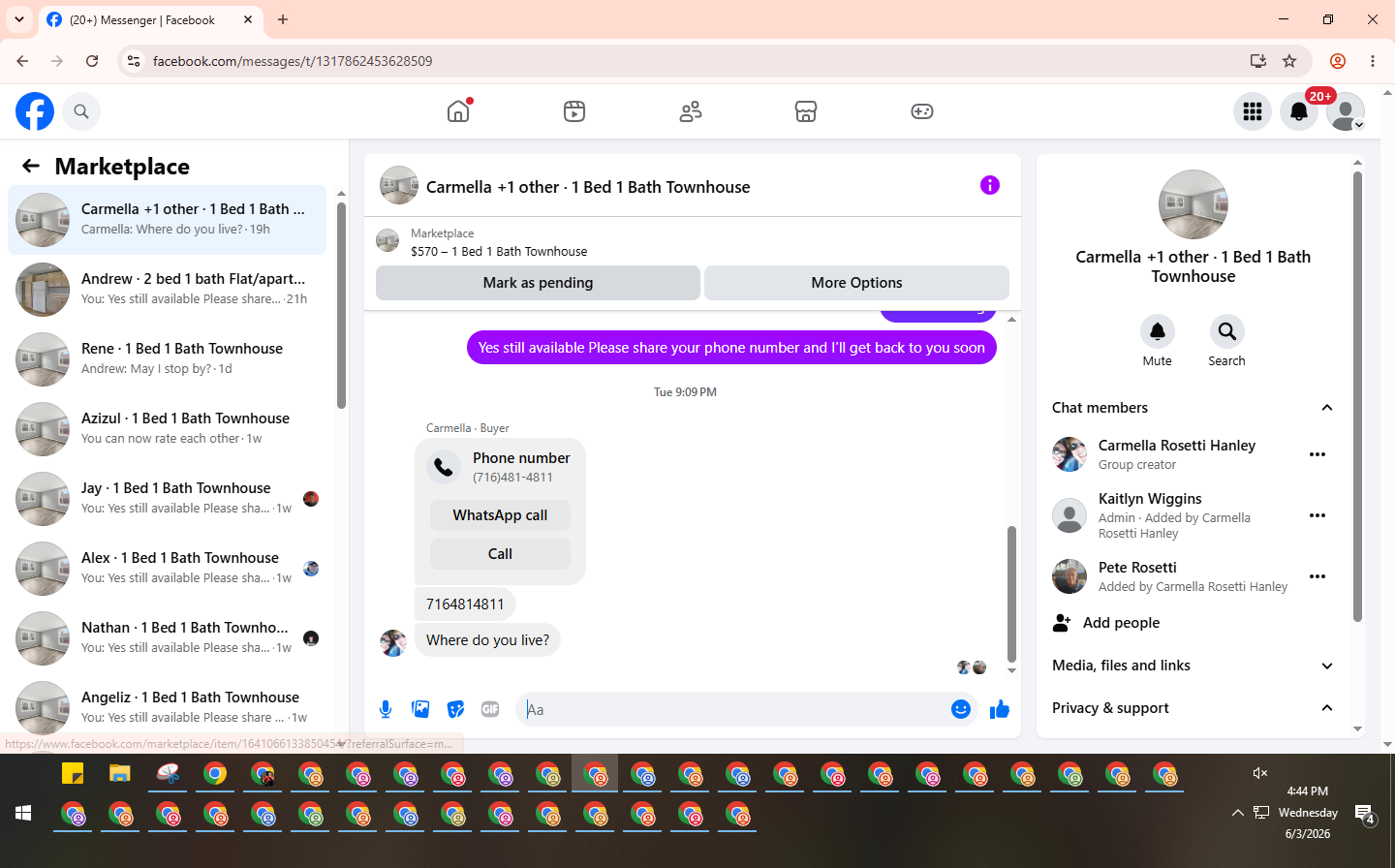Open the Andrew 2 bed 1 bath conversation
Image resolution: width=1395 pixels, height=868 pixels.
[x=167, y=290]
